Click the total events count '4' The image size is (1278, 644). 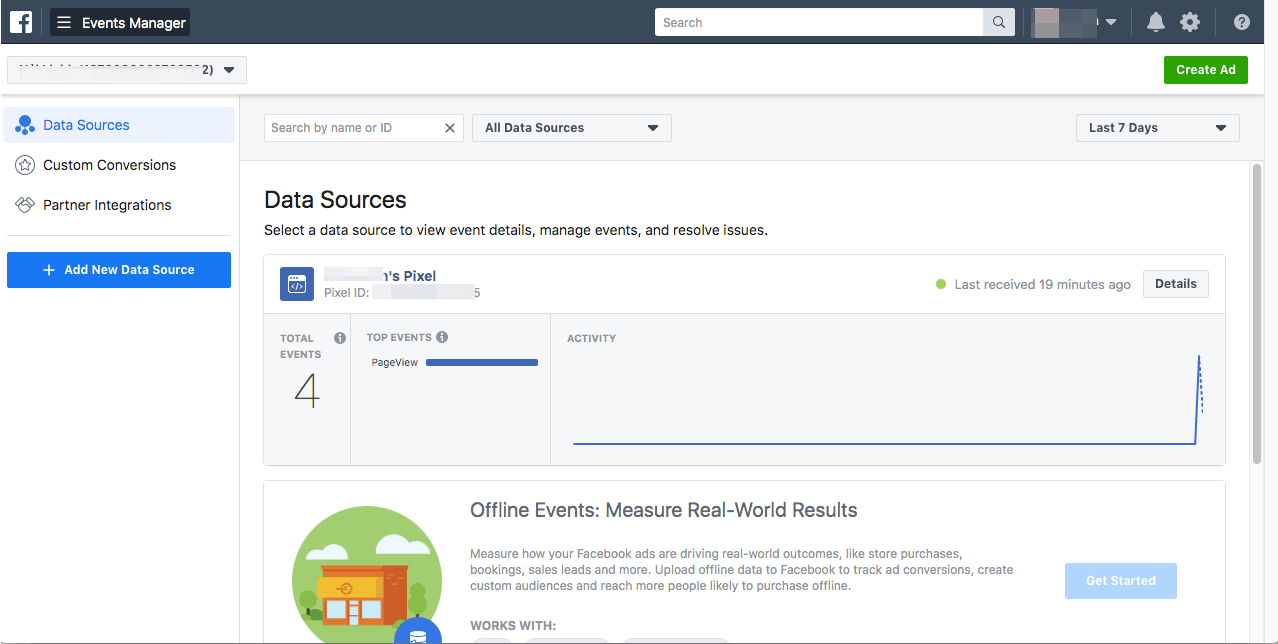[307, 391]
